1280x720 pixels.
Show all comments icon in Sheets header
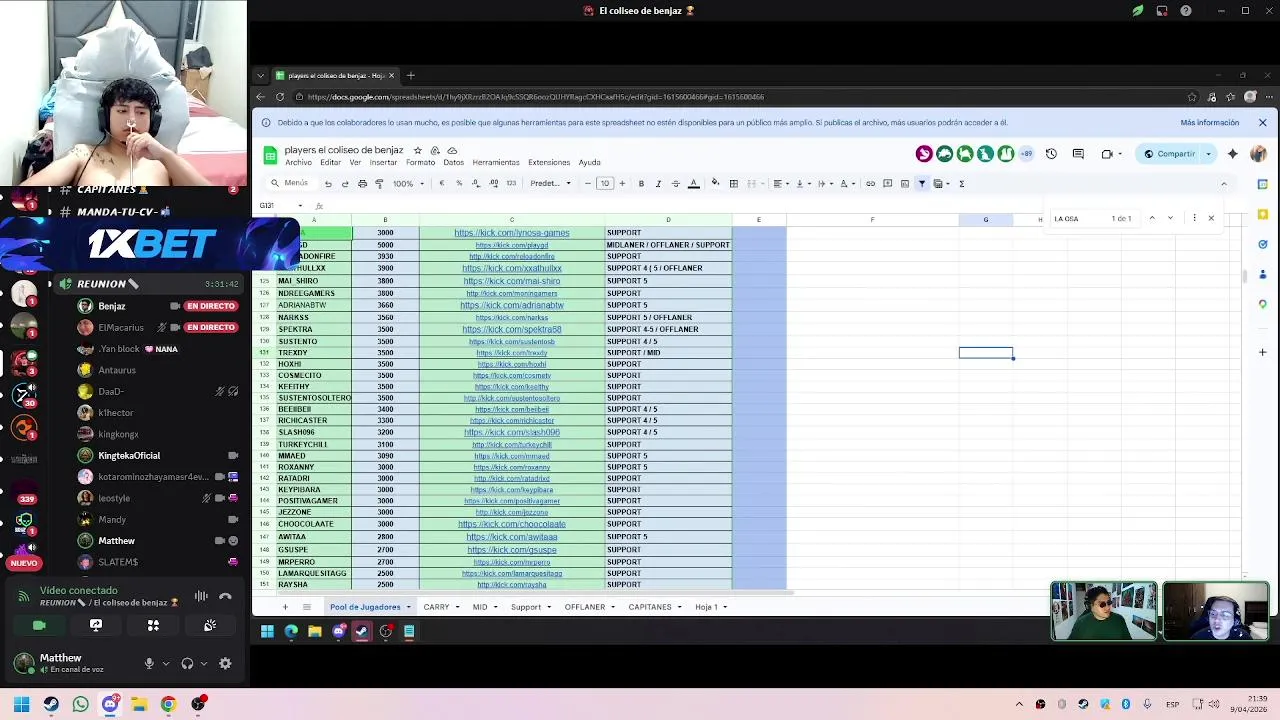point(1078,154)
